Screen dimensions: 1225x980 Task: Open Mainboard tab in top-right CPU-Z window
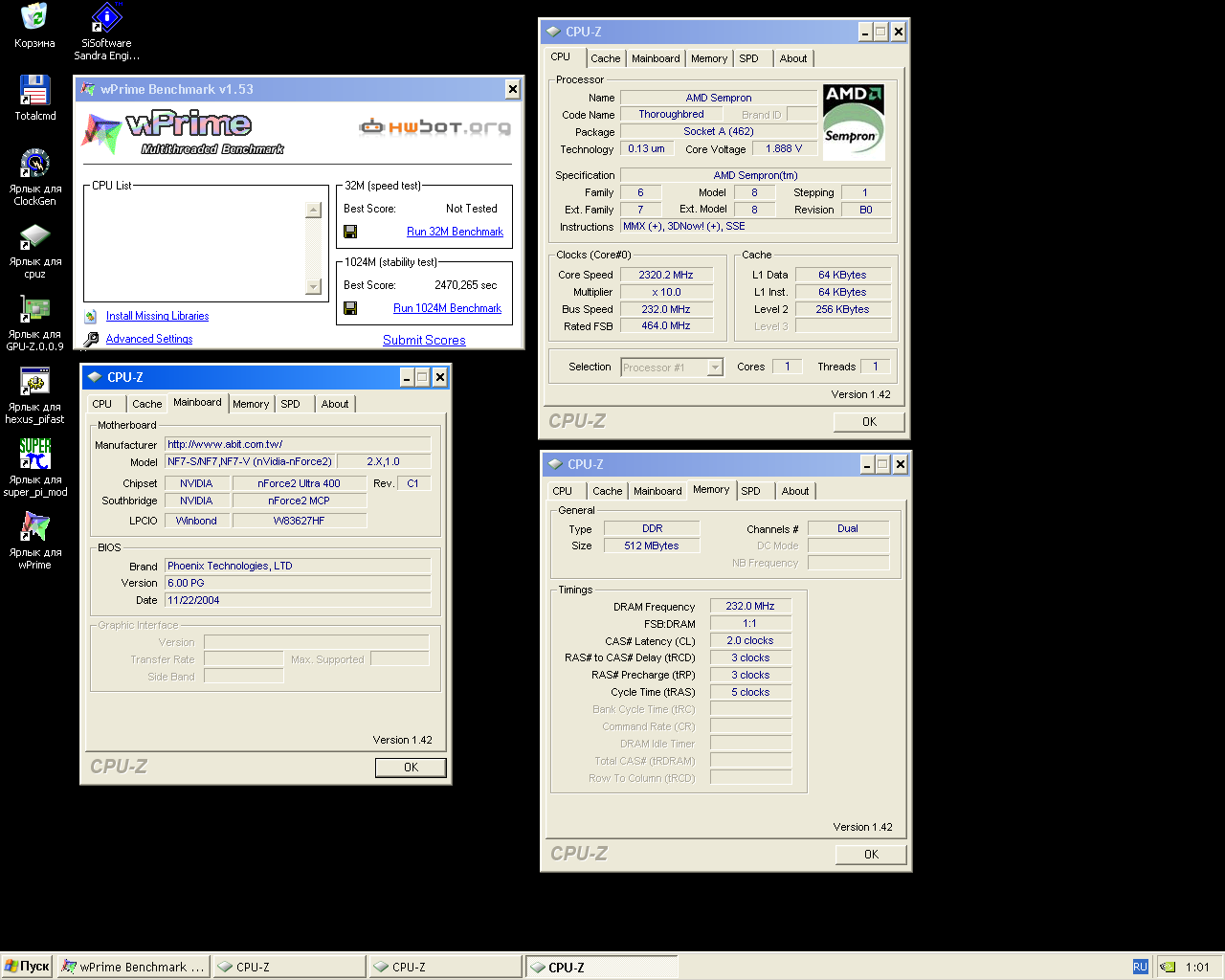[x=656, y=58]
